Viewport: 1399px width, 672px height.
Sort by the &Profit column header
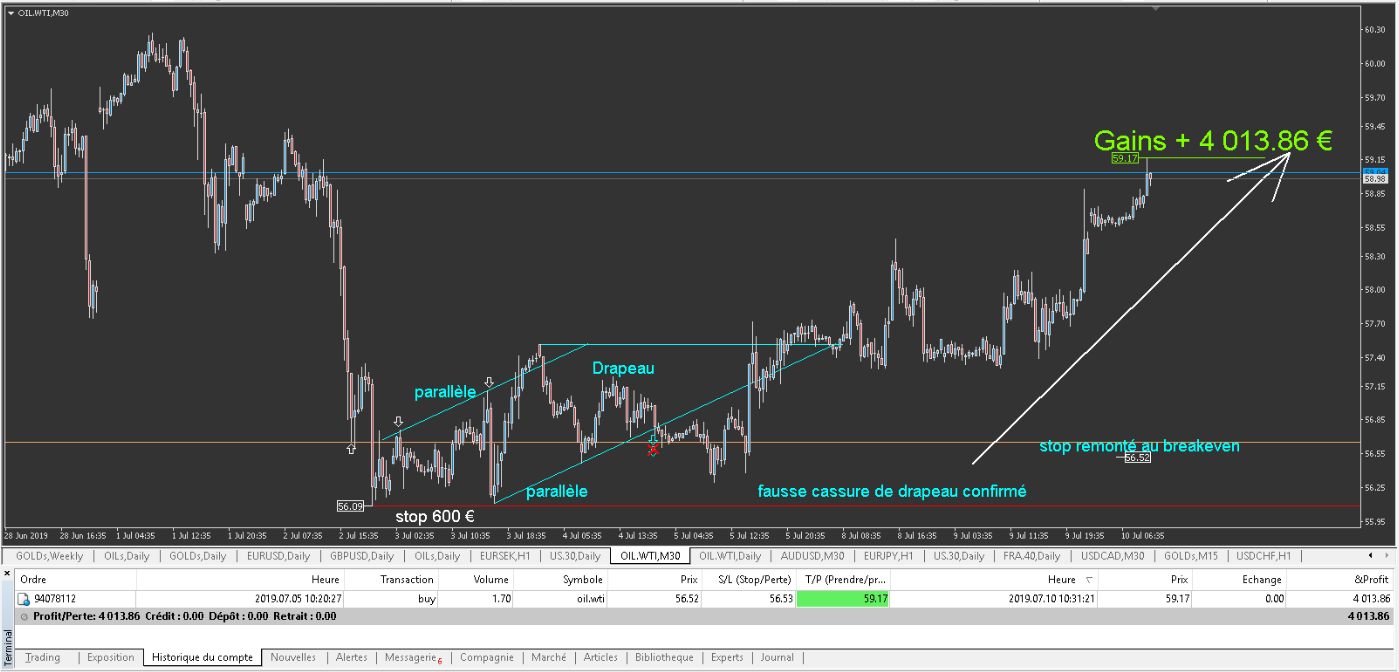[x=1338, y=579]
